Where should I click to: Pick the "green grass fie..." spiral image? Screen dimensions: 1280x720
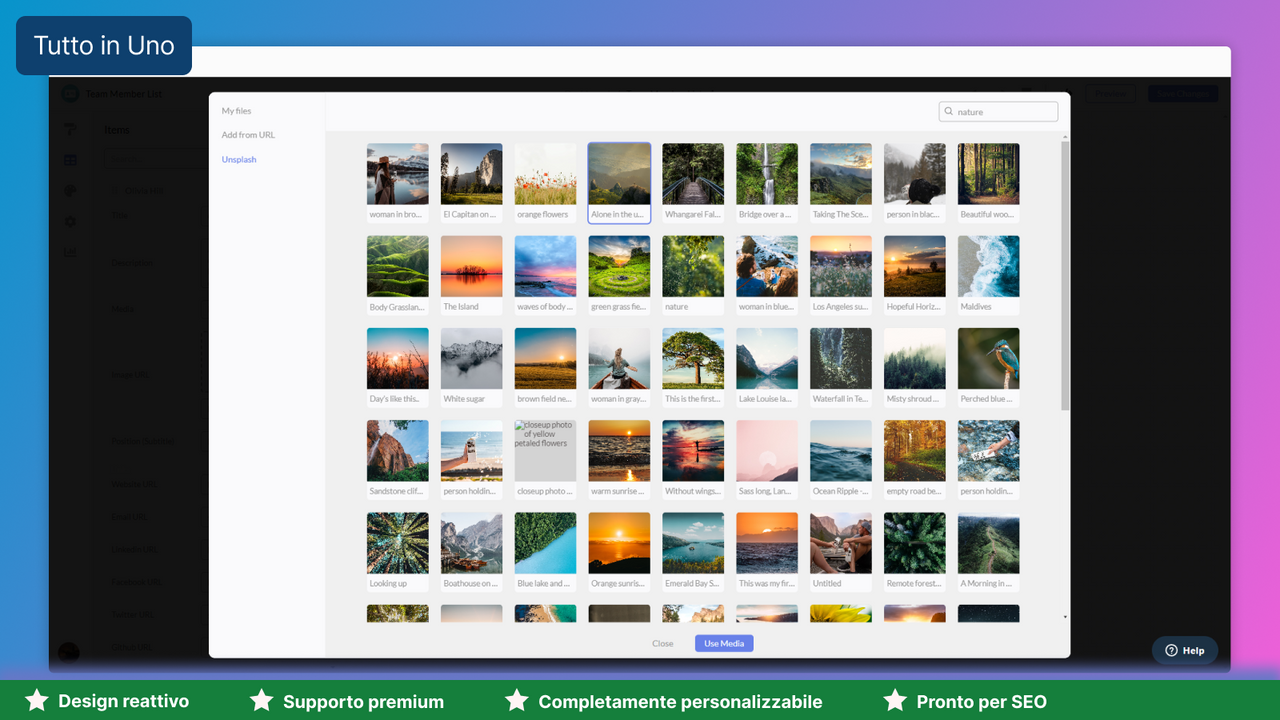(620, 275)
